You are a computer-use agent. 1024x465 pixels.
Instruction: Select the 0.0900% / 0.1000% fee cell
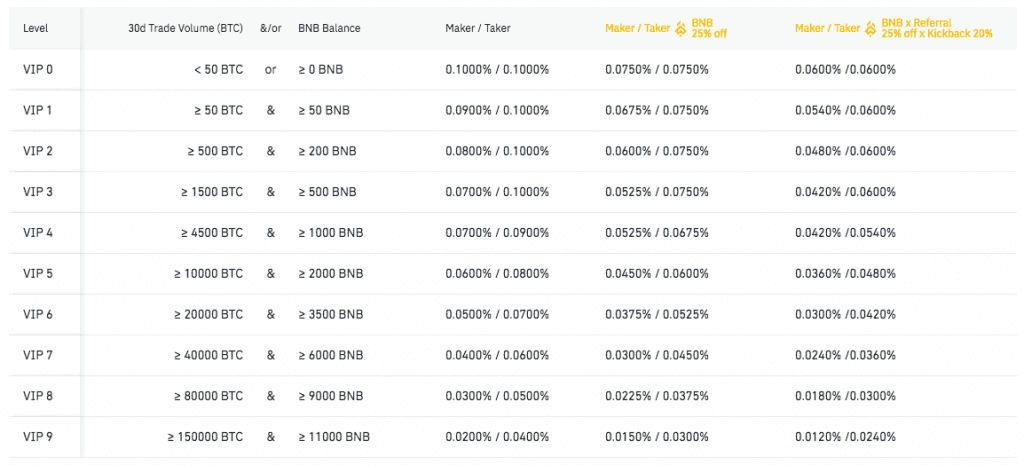click(x=497, y=110)
